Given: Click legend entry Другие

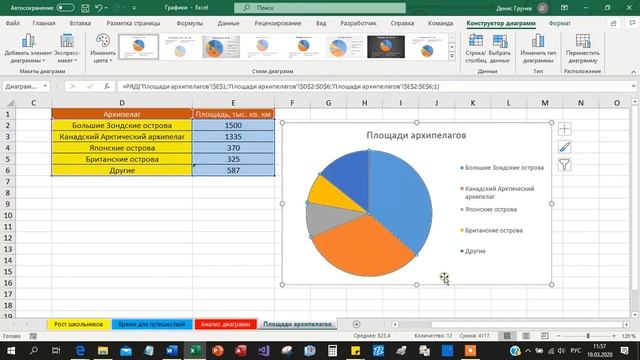Looking at the screenshot, I should [473, 251].
